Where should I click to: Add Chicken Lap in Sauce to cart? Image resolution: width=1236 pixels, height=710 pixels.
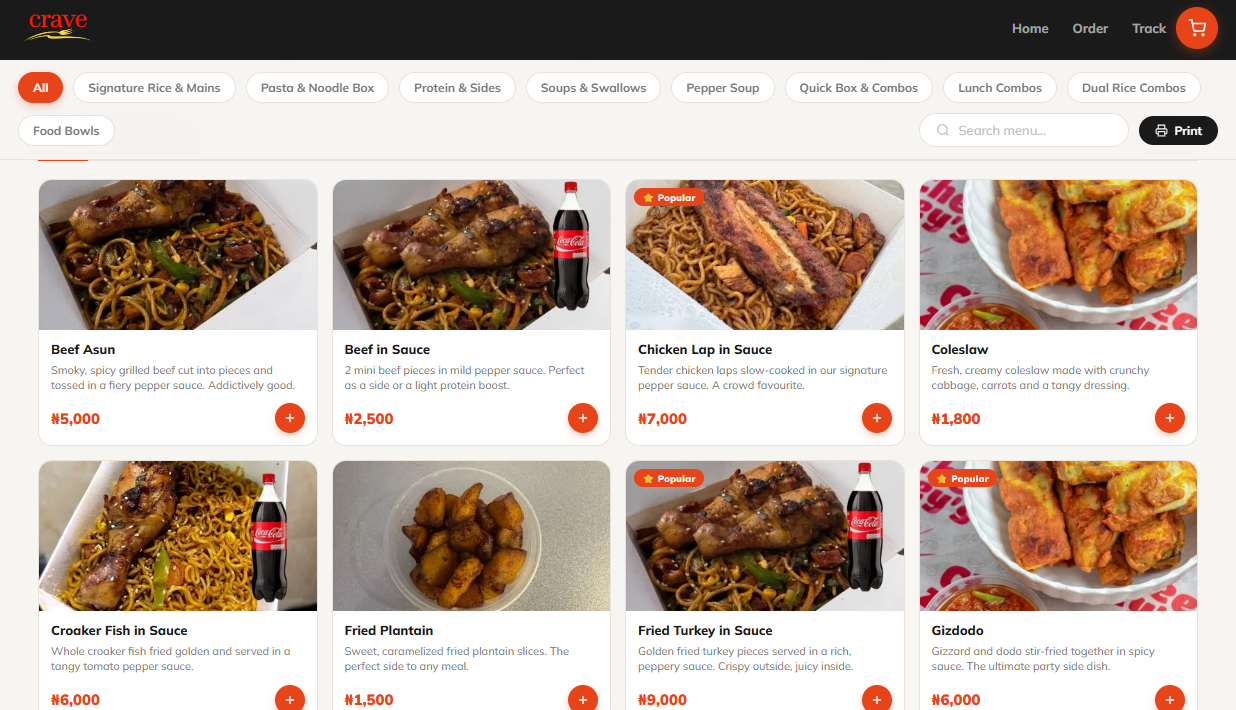pos(877,418)
